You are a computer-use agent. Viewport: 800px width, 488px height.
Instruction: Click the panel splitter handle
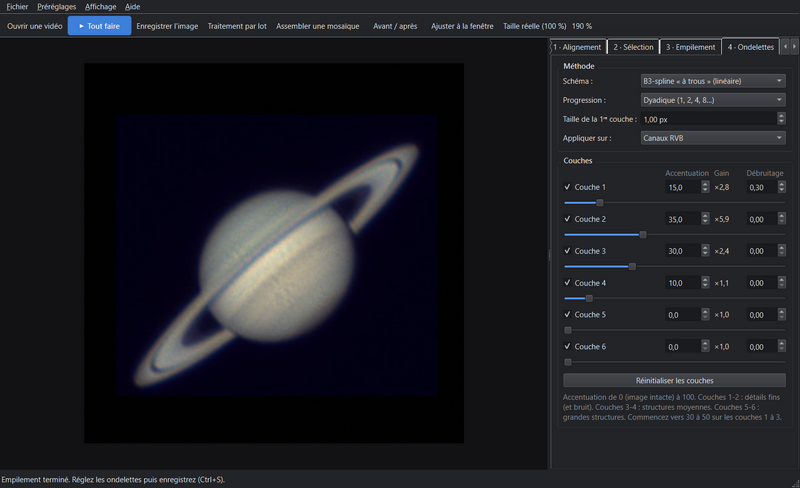pyautogui.click(x=549, y=254)
